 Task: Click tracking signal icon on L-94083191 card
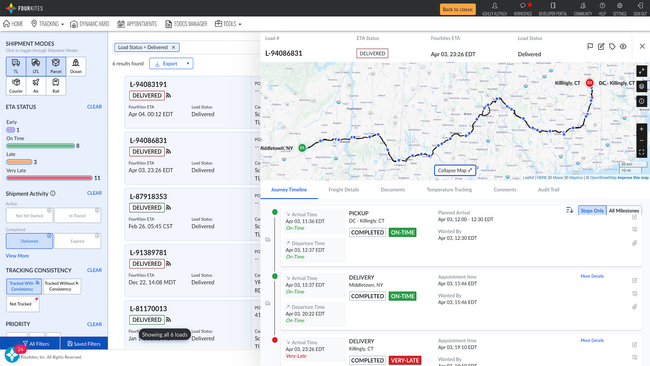(168, 95)
